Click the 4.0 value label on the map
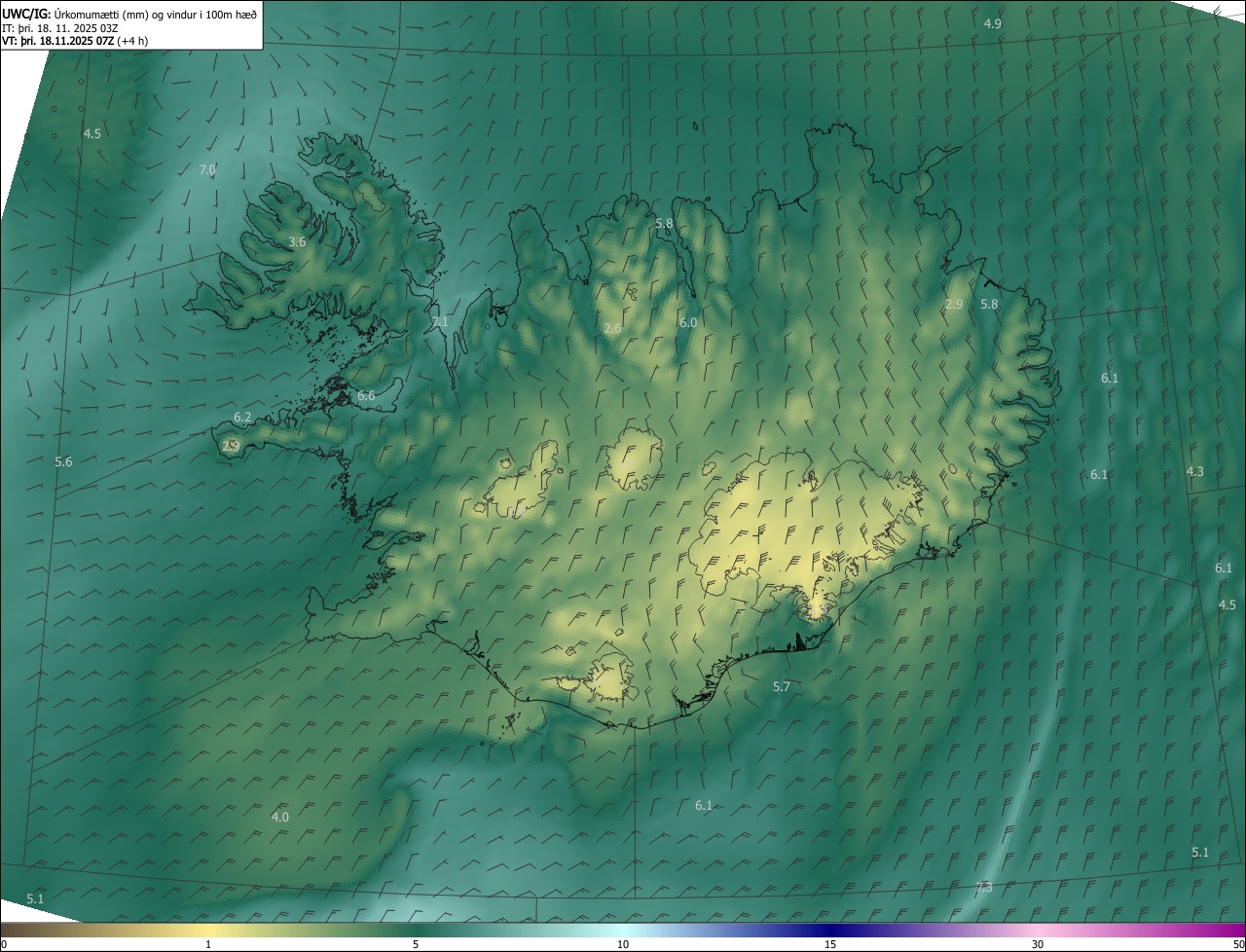Image resolution: width=1246 pixels, height=952 pixels. (279, 817)
